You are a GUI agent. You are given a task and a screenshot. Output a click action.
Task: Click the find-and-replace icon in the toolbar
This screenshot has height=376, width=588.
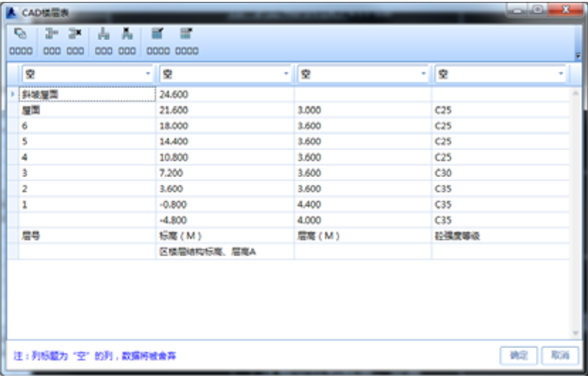coord(21,34)
